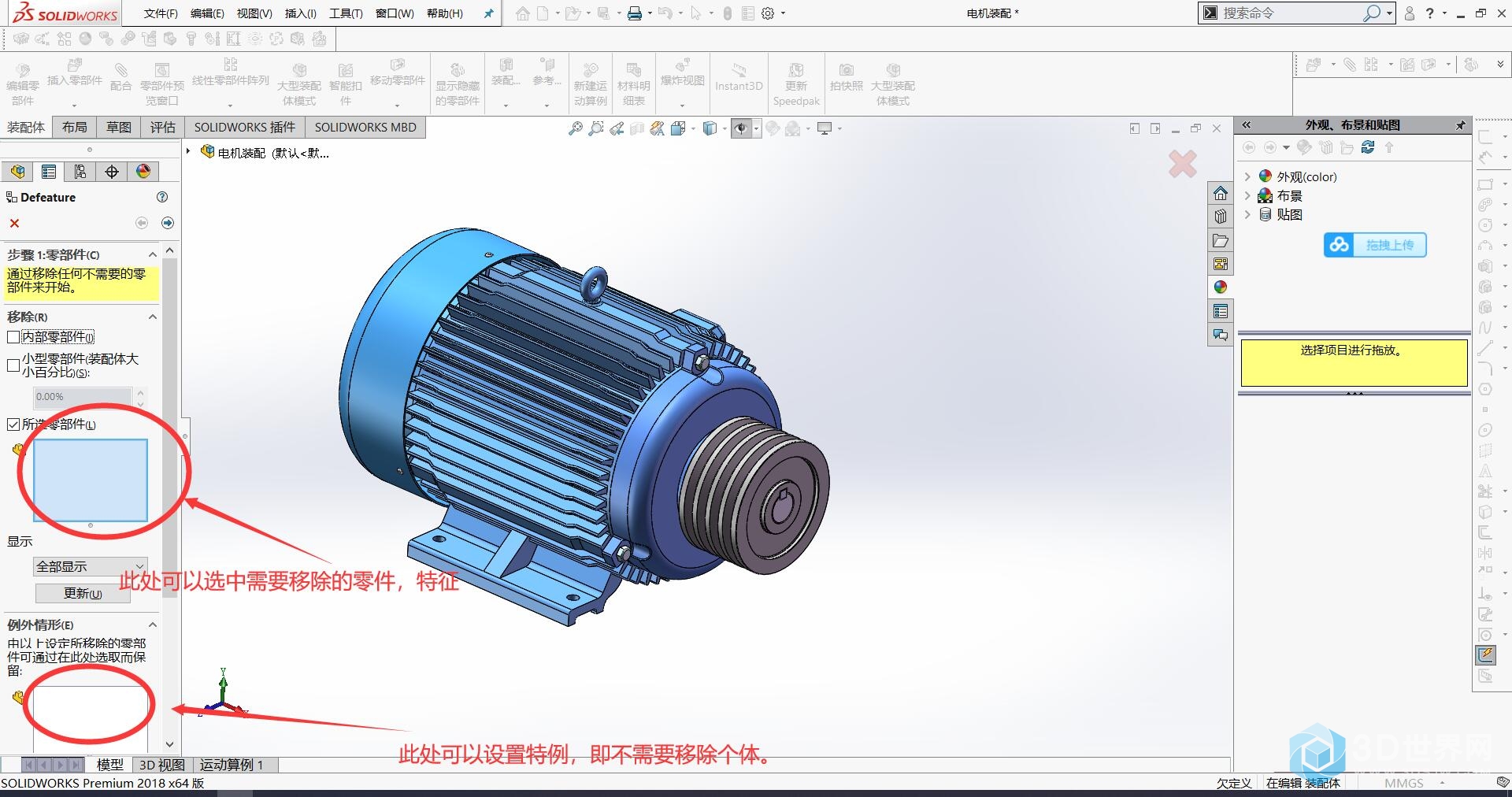Open the 视图(V) menu

254,13
